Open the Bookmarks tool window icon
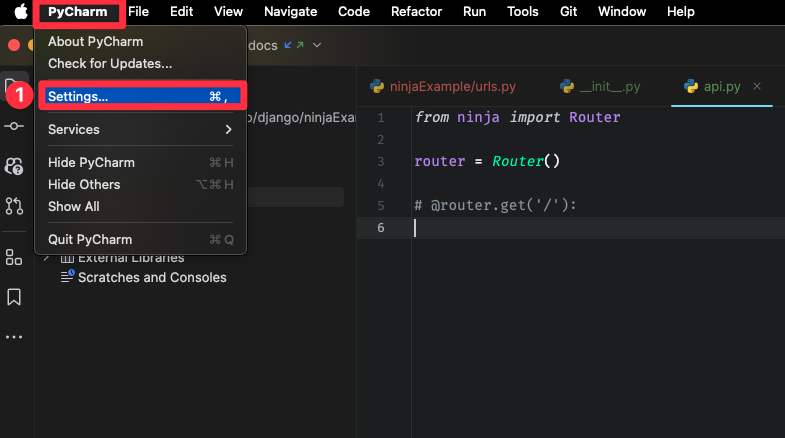This screenshot has width=785, height=438. (x=14, y=297)
